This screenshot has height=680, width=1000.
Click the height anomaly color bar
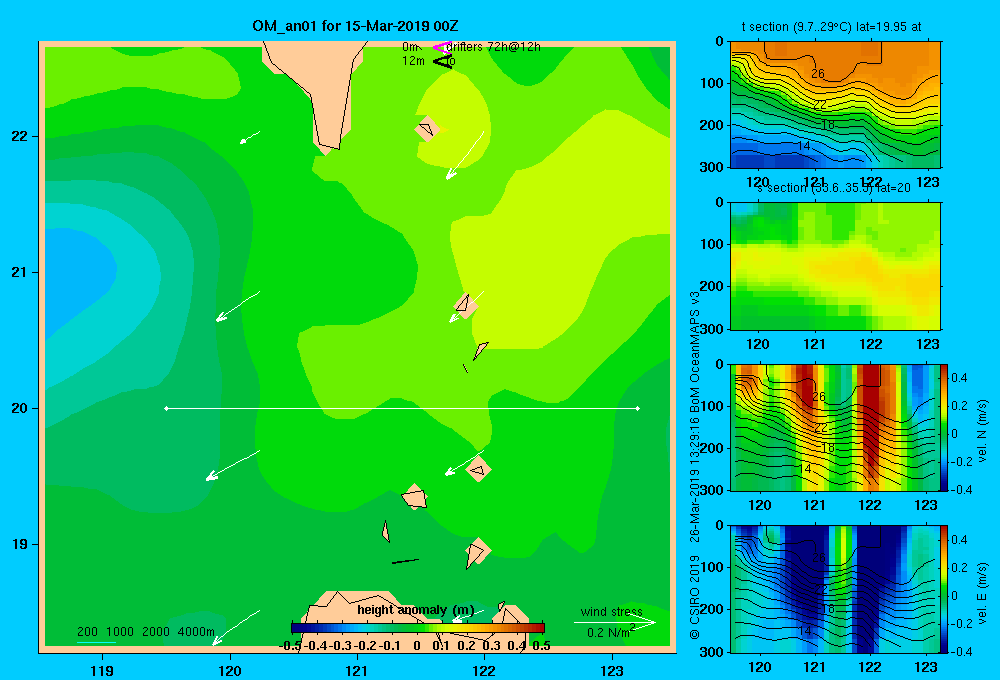(418, 628)
